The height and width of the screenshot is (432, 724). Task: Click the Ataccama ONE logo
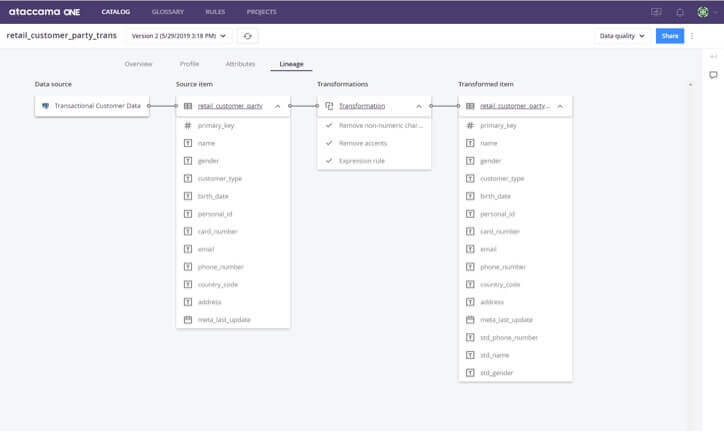(44, 12)
